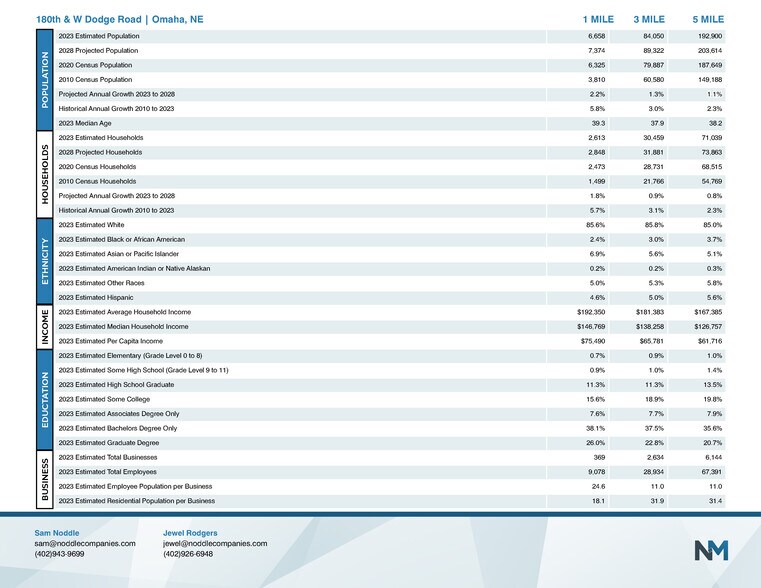This screenshot has height=588, width=761.
Task: Click Jewel Rodgers' phone number (402)926-6948
Action: (188, 553)
